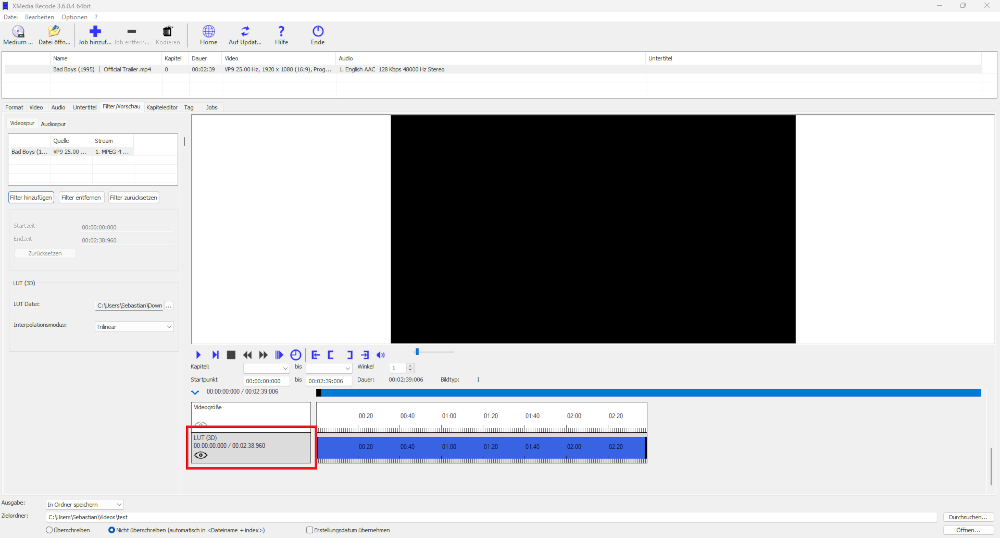Image resolution: width=1000 pixels, height=538 pixels.
Task: Click the XMedia Recode title bar app icon
Action: [x=6, y=6]
